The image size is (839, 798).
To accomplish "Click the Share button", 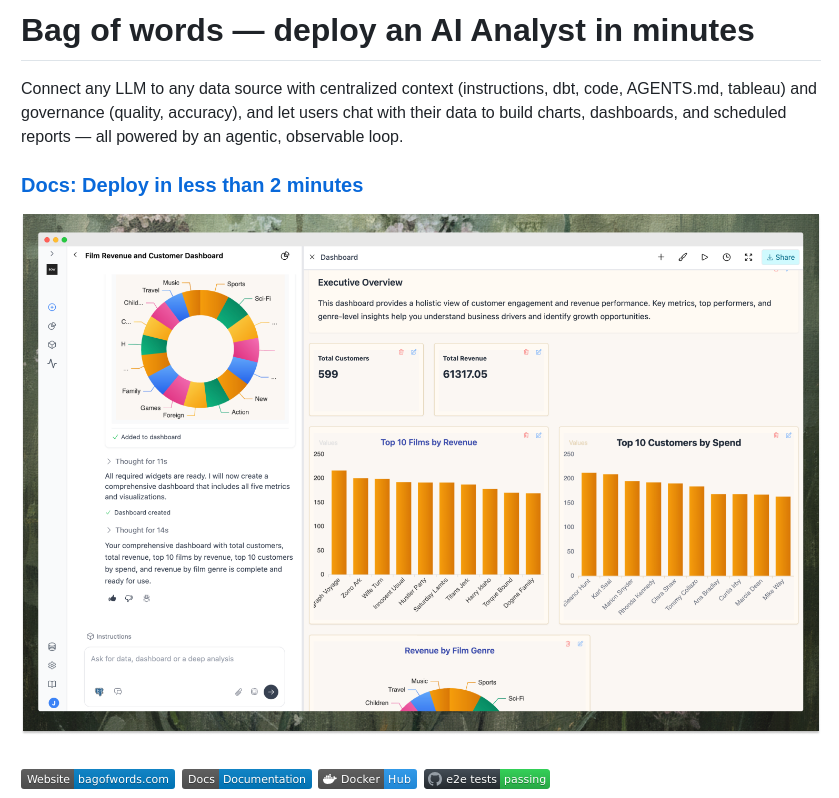I will click(780, 257).
